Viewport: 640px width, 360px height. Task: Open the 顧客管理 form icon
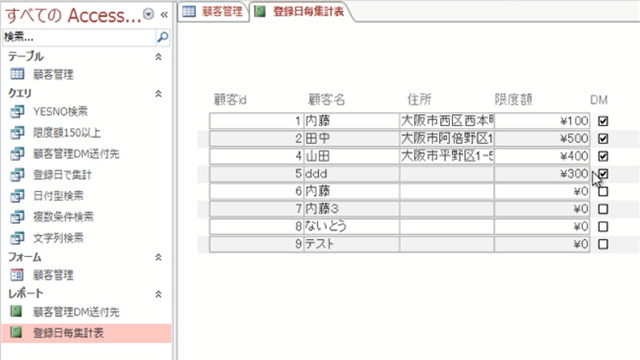click(17, 275)
